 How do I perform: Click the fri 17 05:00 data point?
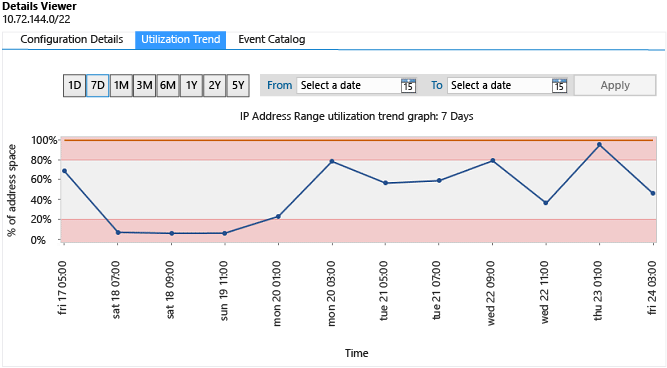point(64,171)
